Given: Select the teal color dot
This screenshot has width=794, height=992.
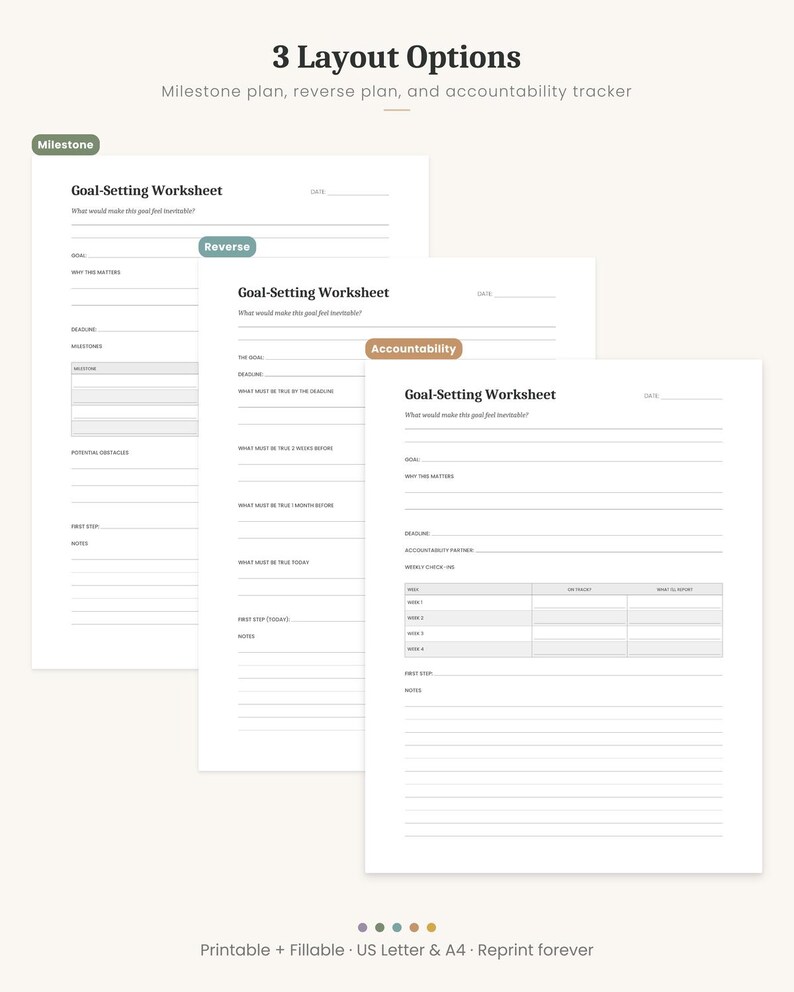Looking at the screenshot, I should [x=397, y=927].
